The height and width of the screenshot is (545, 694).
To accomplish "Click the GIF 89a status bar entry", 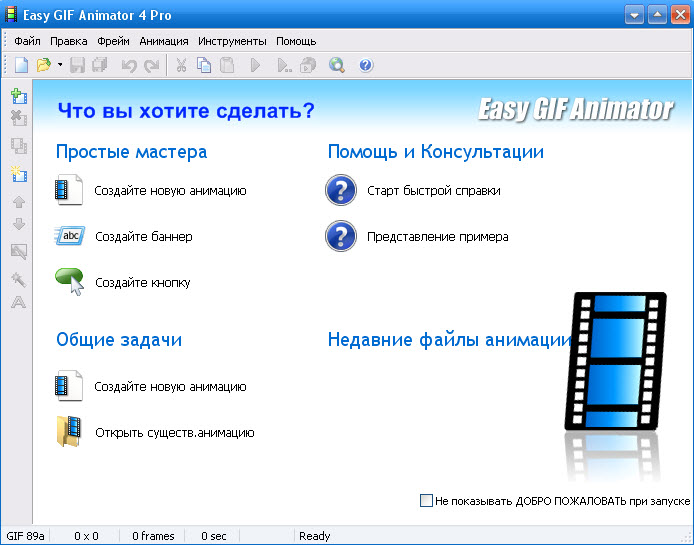I will click(26, 536).
